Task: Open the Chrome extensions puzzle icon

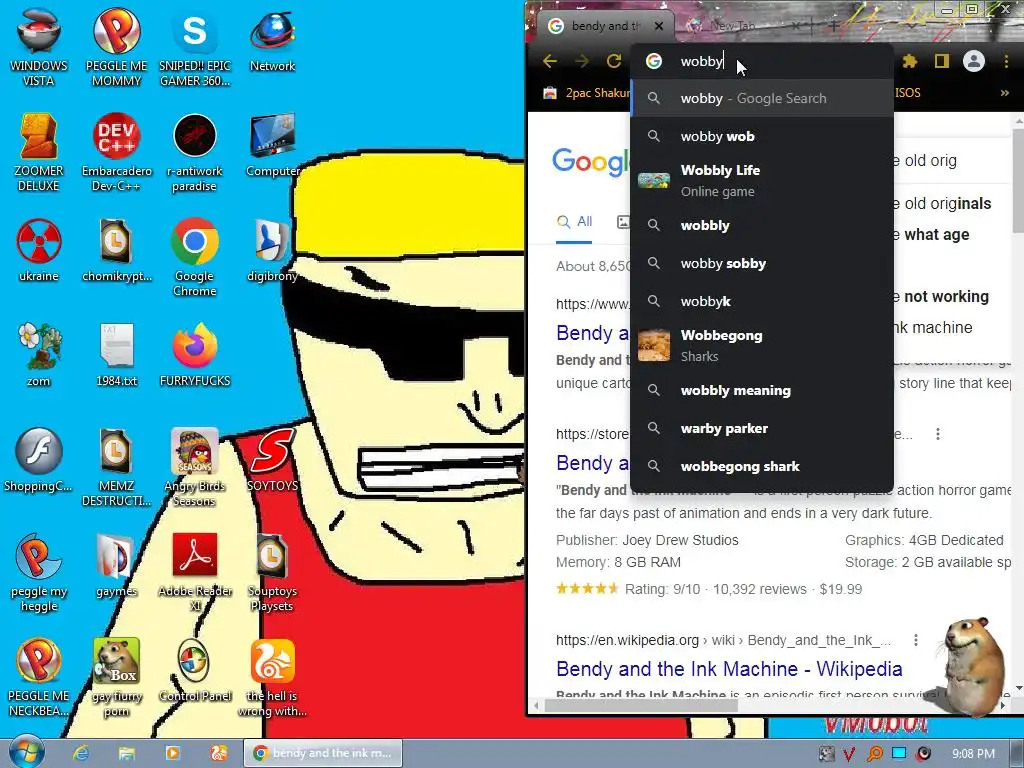Action: point(910,61)
